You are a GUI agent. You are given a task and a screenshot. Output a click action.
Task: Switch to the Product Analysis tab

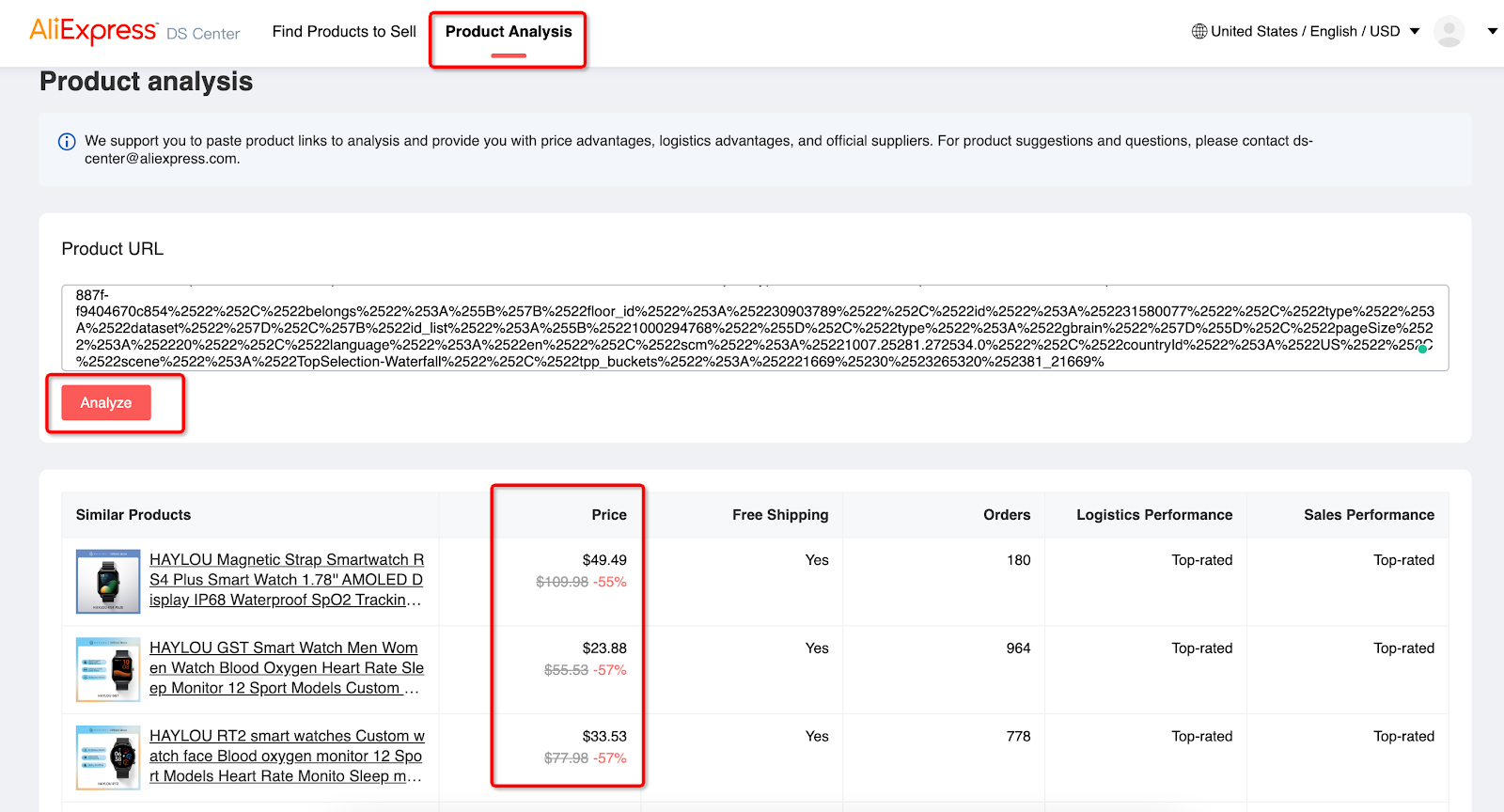tap(509, 31)
